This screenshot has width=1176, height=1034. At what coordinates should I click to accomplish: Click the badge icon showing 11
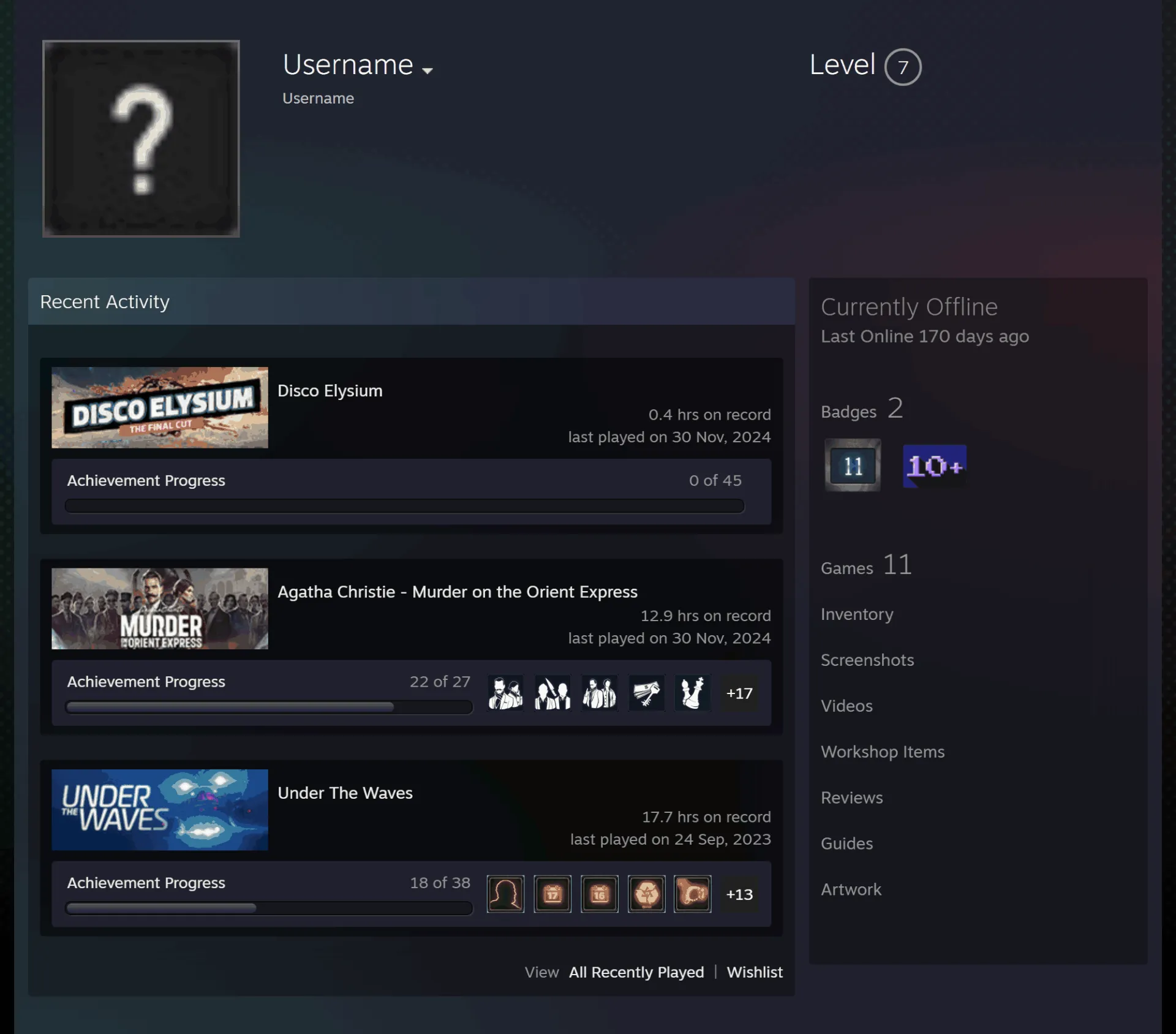point(853,466)
